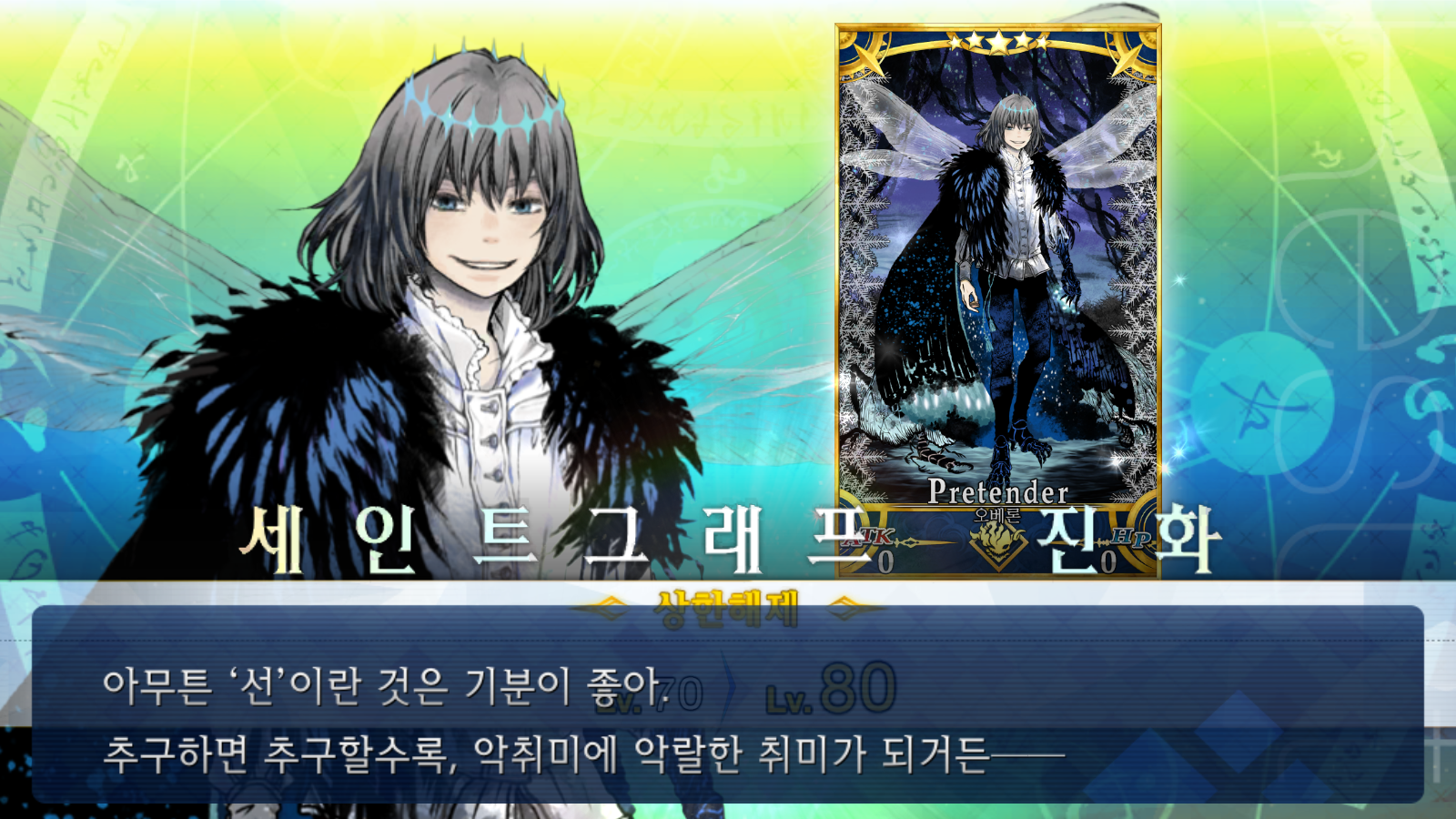Tap the 상한해제 banner heading

pyautogui.click(x=728, y=608)
